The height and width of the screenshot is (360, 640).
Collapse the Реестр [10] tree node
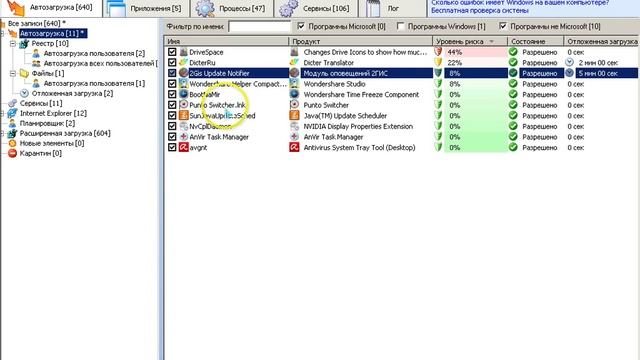pyautogui.click(x=13, y=43)
